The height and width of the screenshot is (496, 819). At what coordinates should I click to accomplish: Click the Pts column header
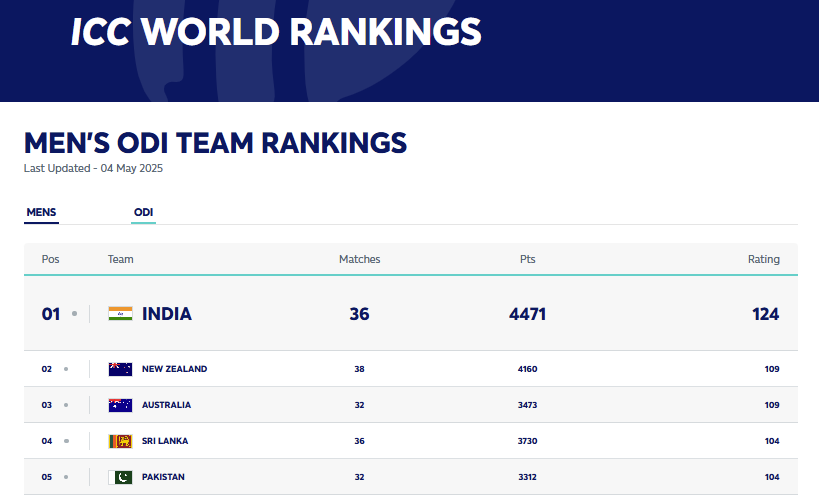[527, 259]
